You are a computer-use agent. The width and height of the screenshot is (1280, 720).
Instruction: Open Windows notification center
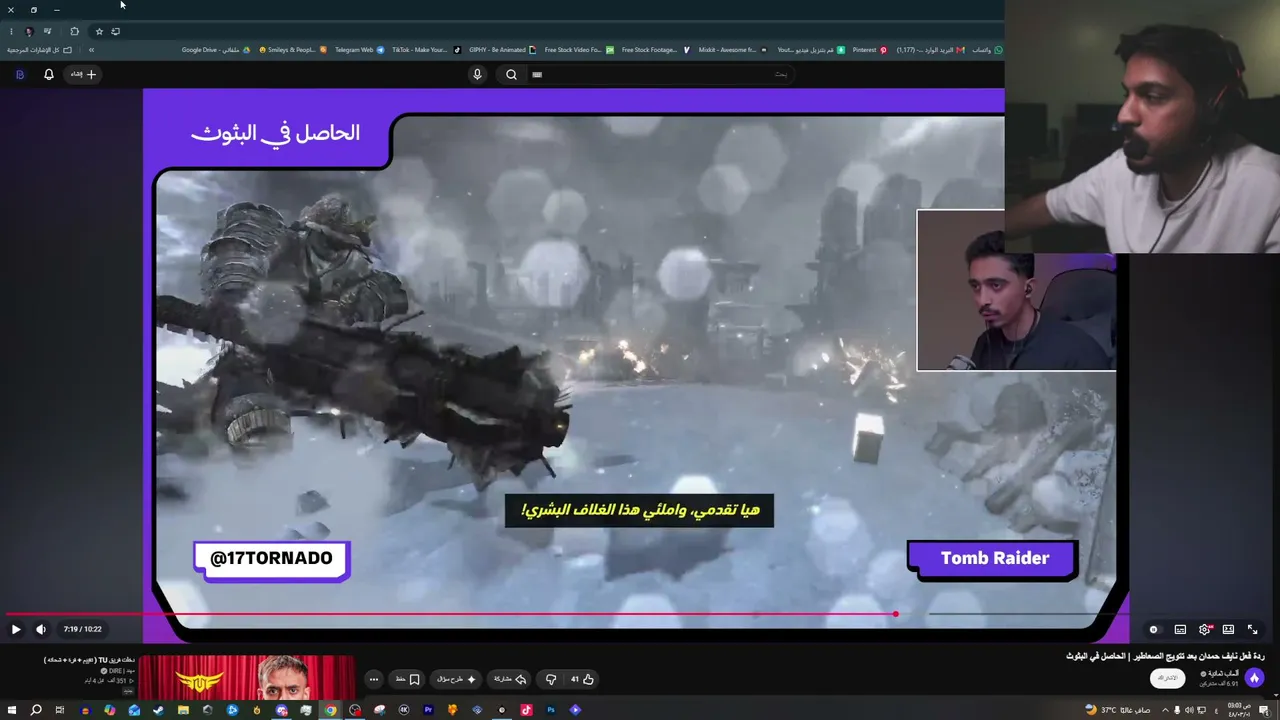[x=1265, y=710]
